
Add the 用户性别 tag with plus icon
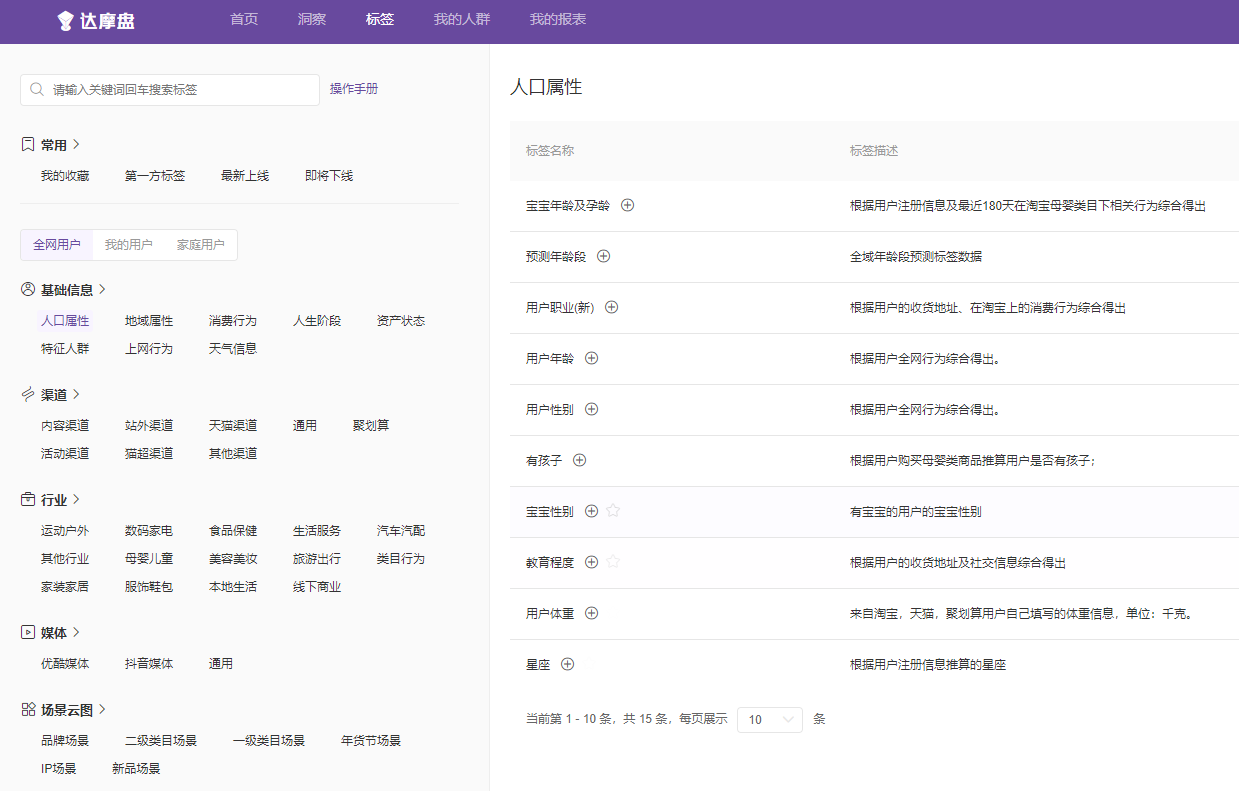592,409
